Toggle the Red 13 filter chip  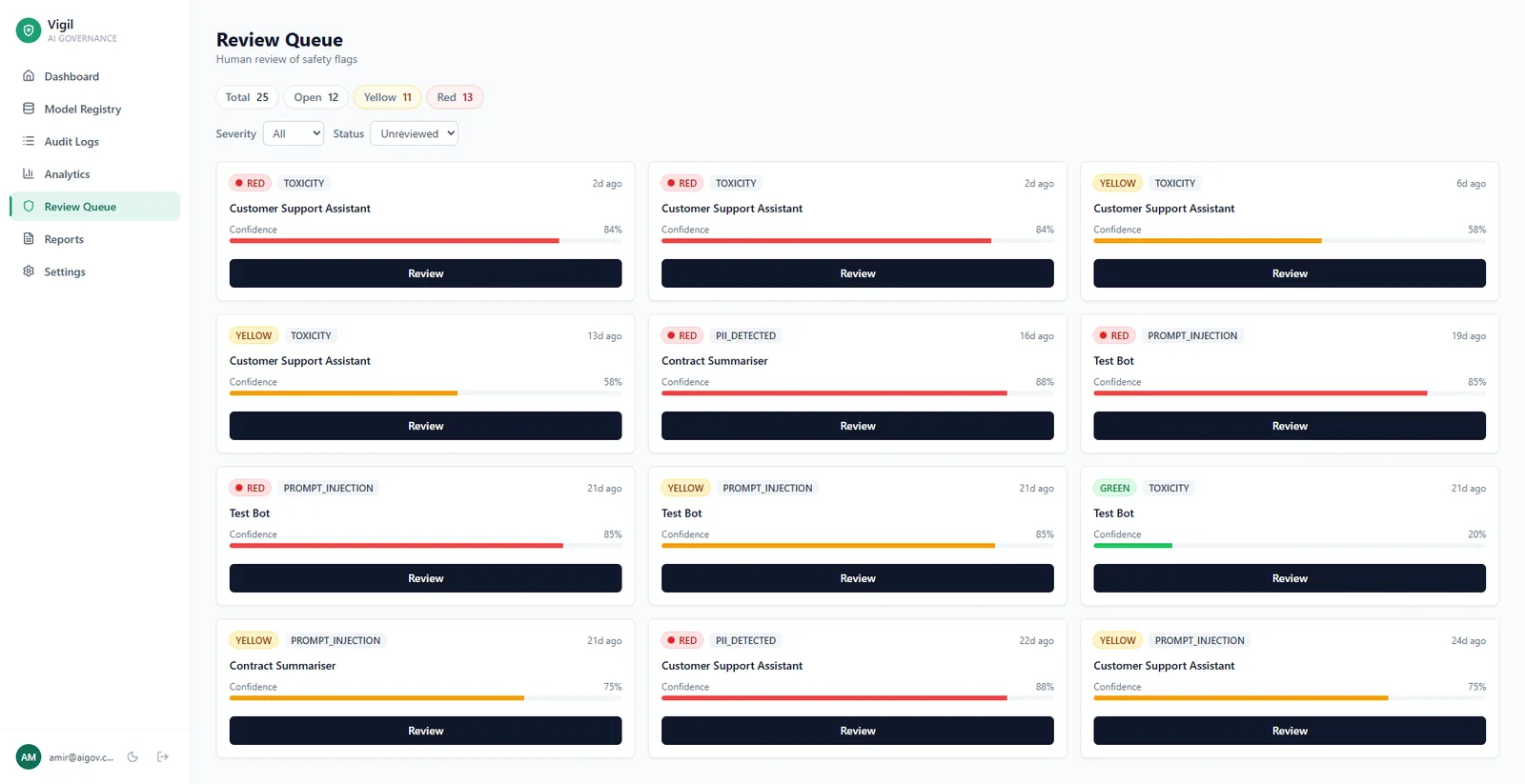[455, 97]
